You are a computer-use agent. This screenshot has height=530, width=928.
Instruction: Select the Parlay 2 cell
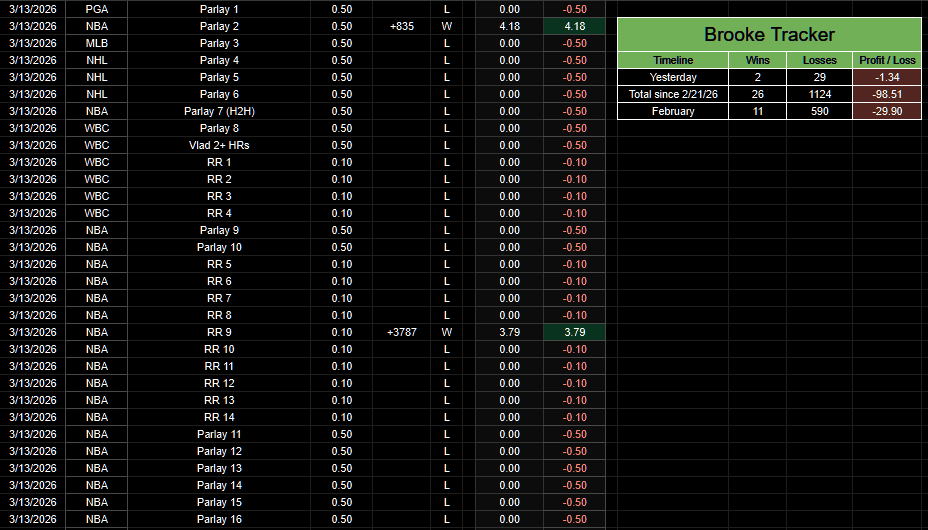click(x=219, y=27)
